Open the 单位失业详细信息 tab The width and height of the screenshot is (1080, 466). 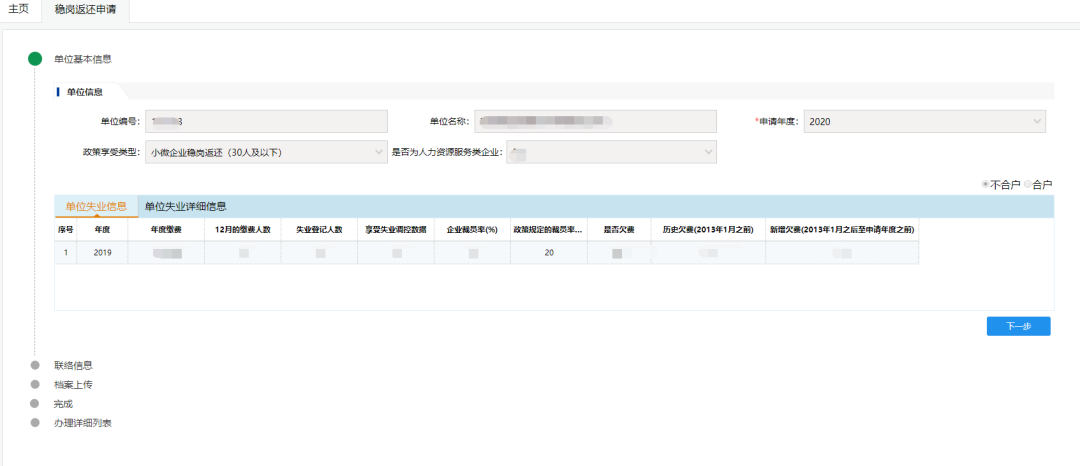click(x=186, y=206)
